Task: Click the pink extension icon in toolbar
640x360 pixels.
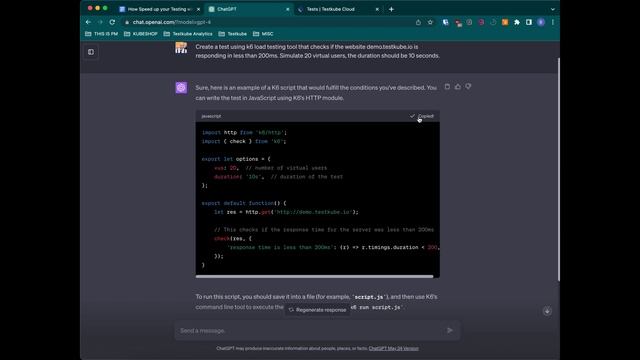Action: [x=481, y=22]
